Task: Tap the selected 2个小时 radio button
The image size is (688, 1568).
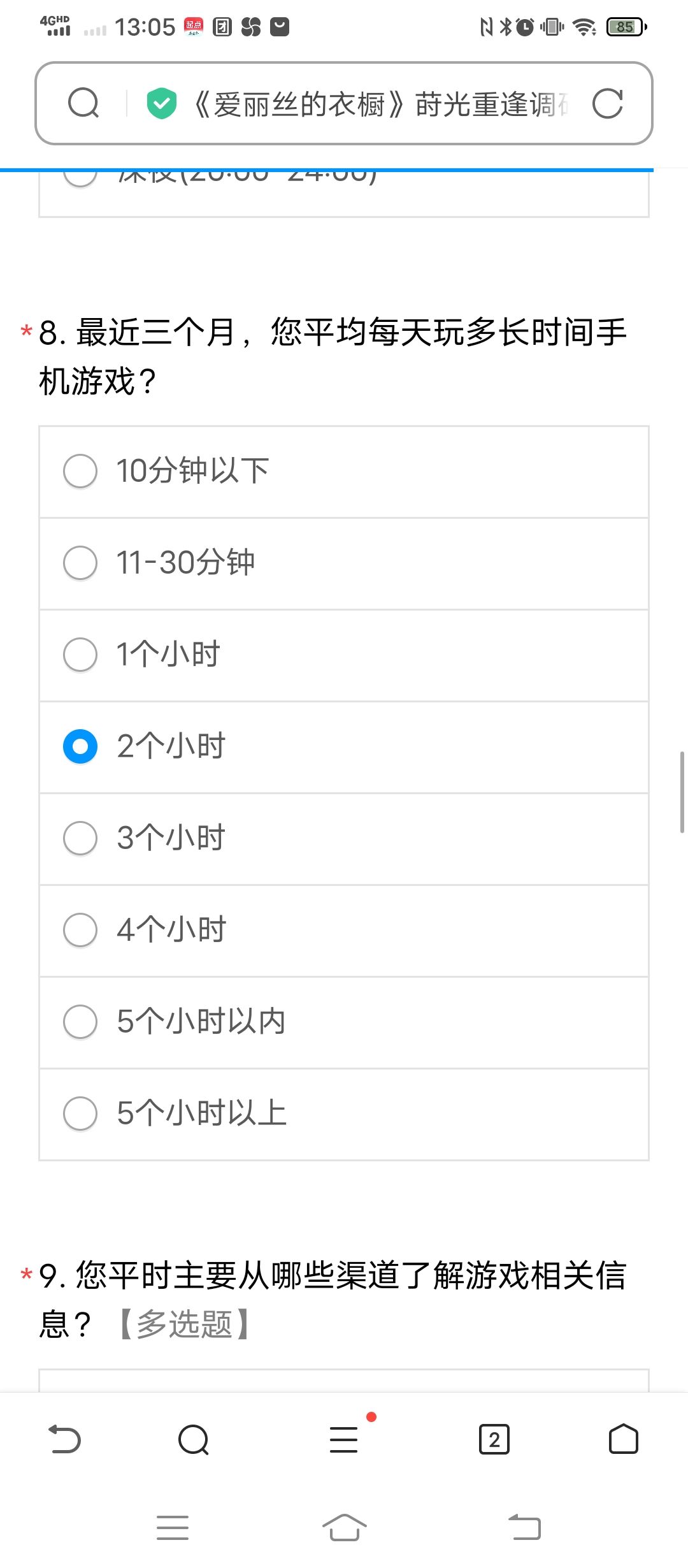Action: click(80, 746)
